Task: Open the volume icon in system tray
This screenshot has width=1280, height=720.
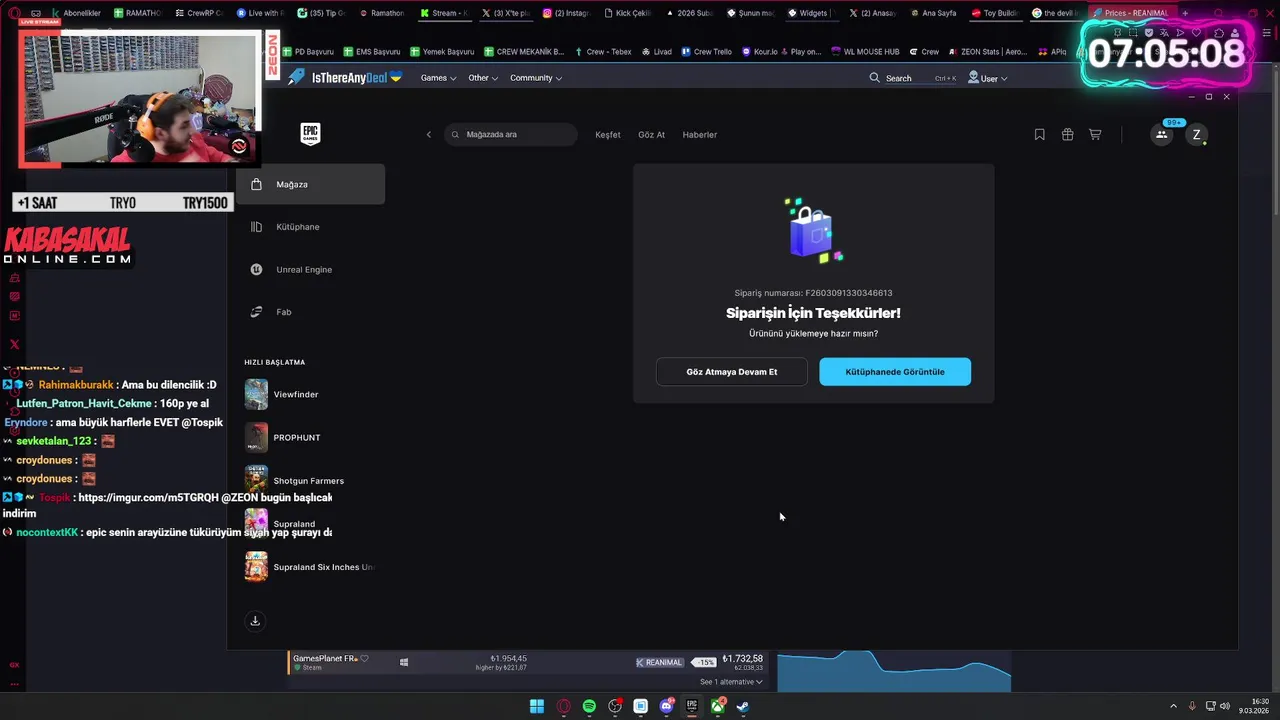Action: coord(1225,706)
